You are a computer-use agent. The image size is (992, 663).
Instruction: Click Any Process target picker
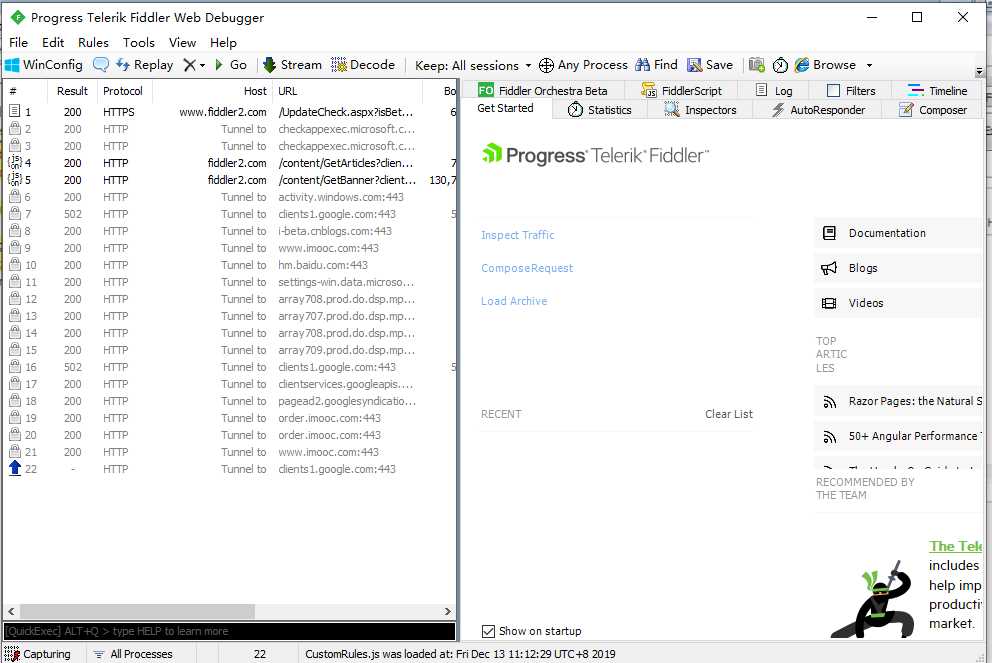tap(583, 65)
